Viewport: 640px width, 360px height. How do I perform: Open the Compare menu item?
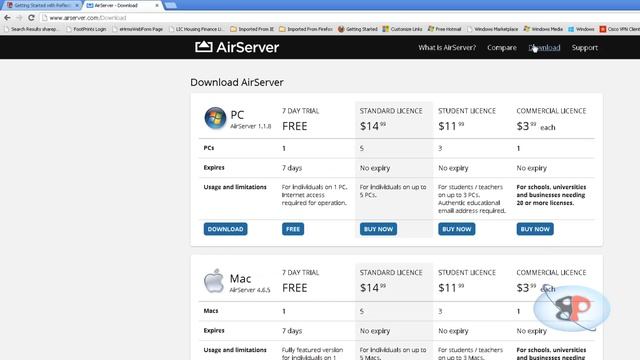click(x=502, y=48)
